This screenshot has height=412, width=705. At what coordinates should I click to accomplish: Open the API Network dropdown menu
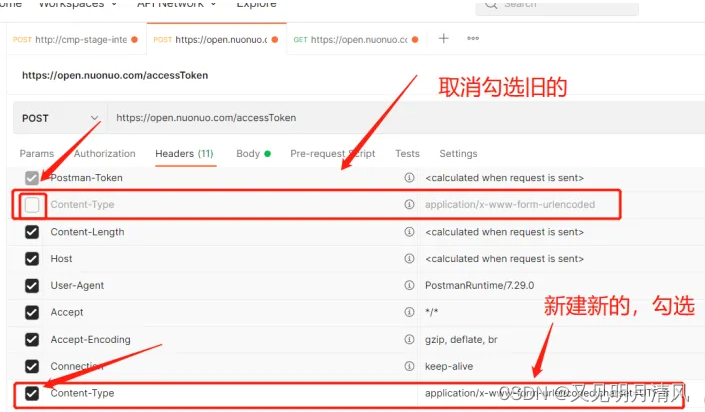(176, 4)
